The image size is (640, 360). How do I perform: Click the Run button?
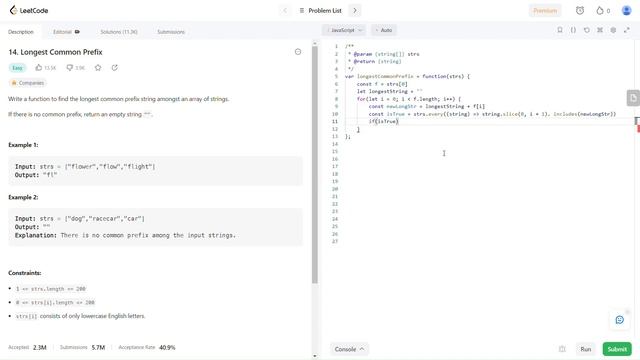coord(586,349)
